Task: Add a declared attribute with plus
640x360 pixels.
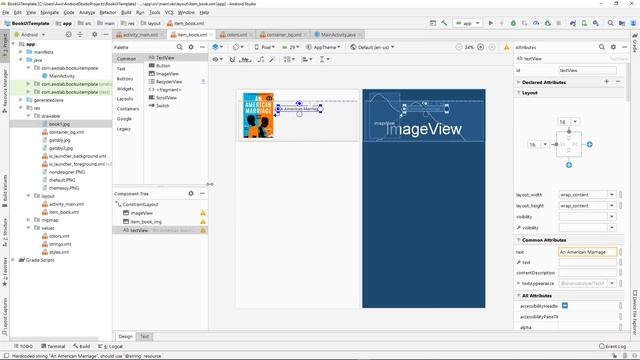Action: coord(607,82)
